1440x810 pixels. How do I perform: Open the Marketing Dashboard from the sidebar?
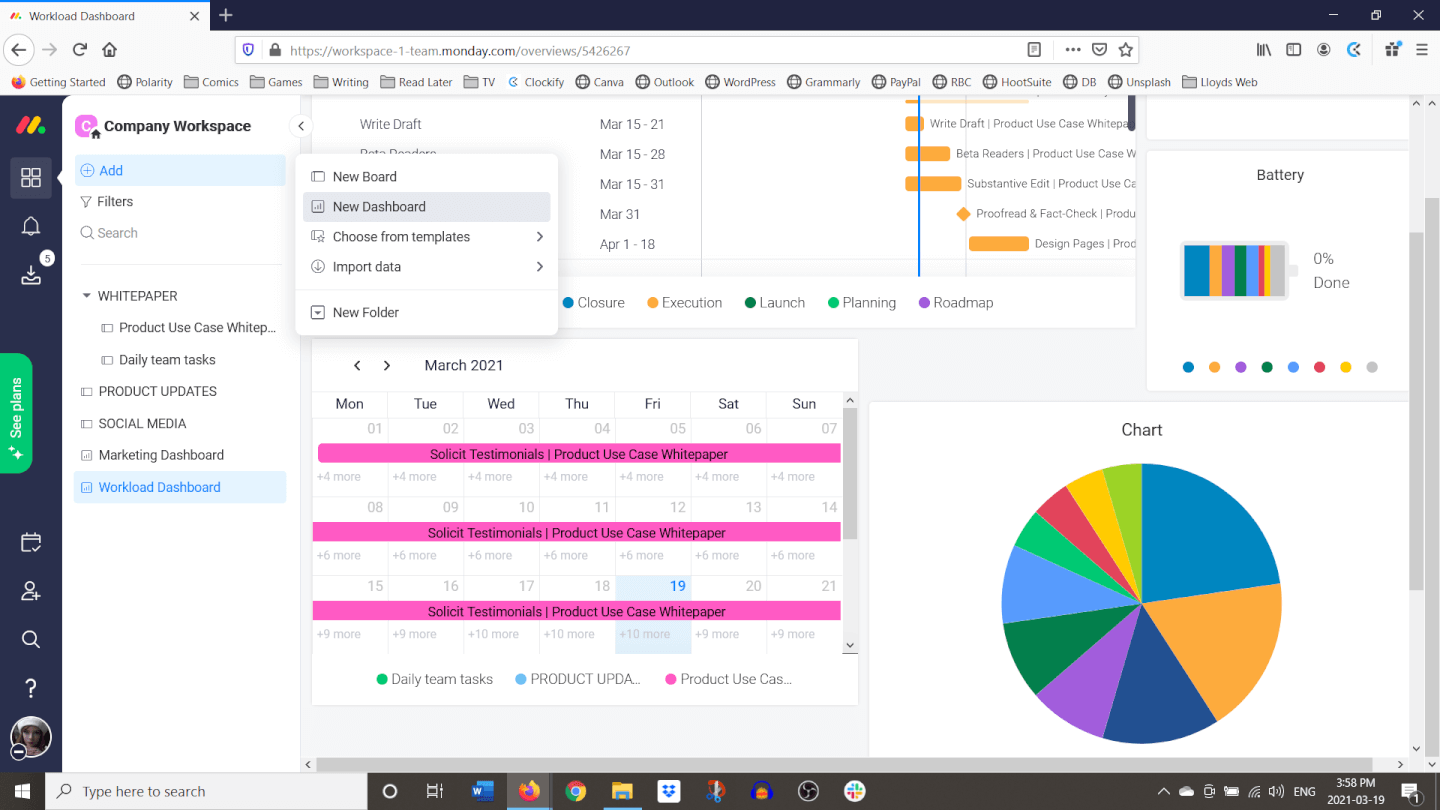(x=162, y=454)
